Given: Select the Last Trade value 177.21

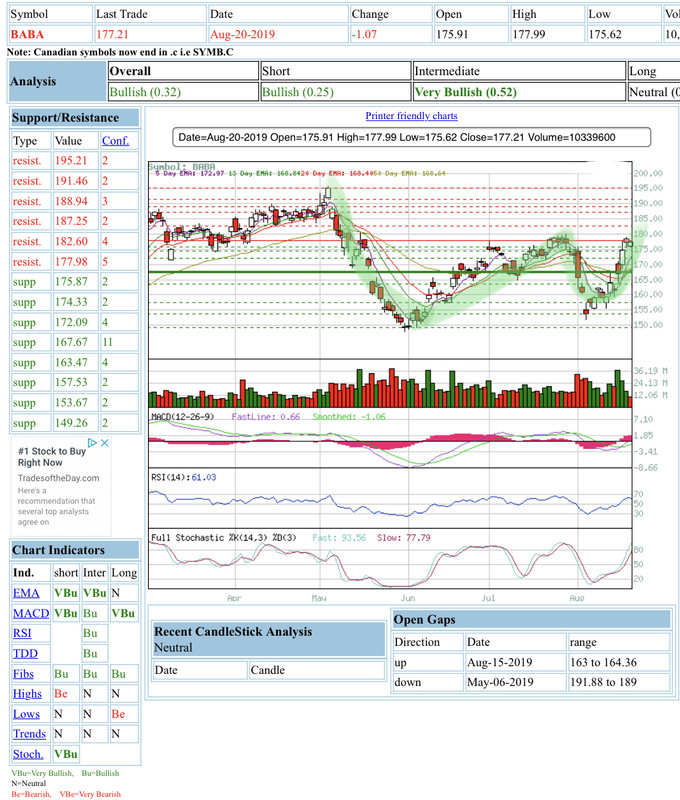Looking at the screenshot, I should [150, 35].
